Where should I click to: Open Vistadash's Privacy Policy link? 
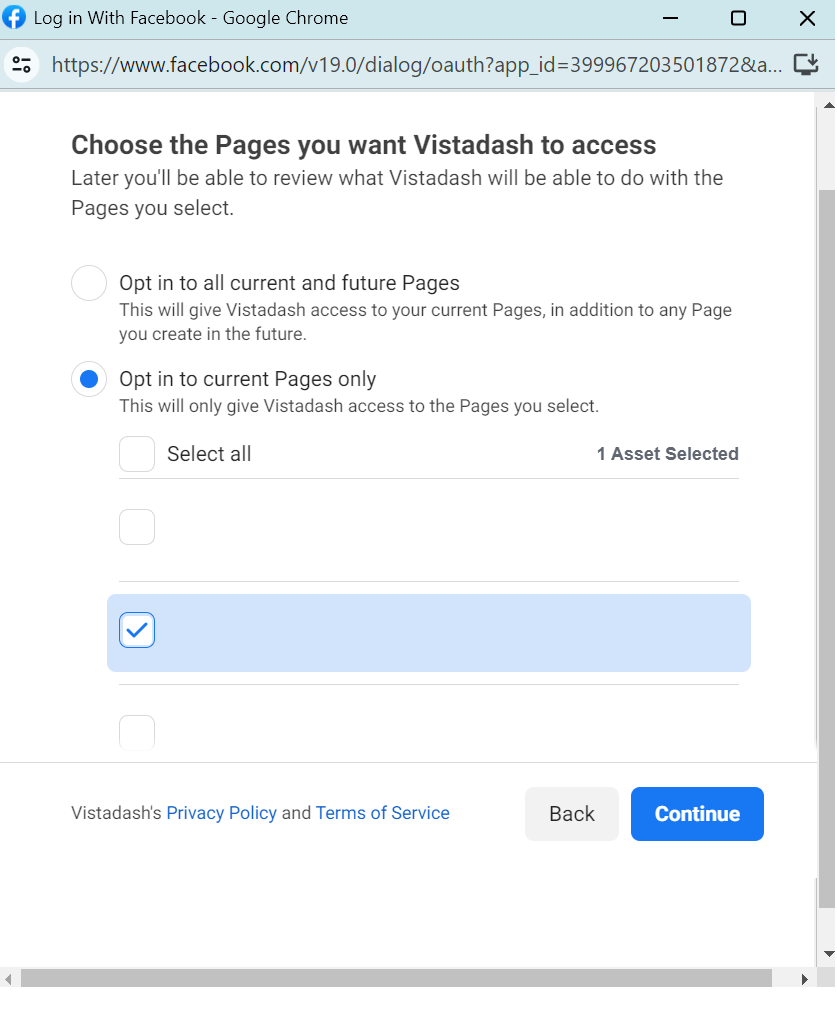pyautogui.click(x=221, y=813)
